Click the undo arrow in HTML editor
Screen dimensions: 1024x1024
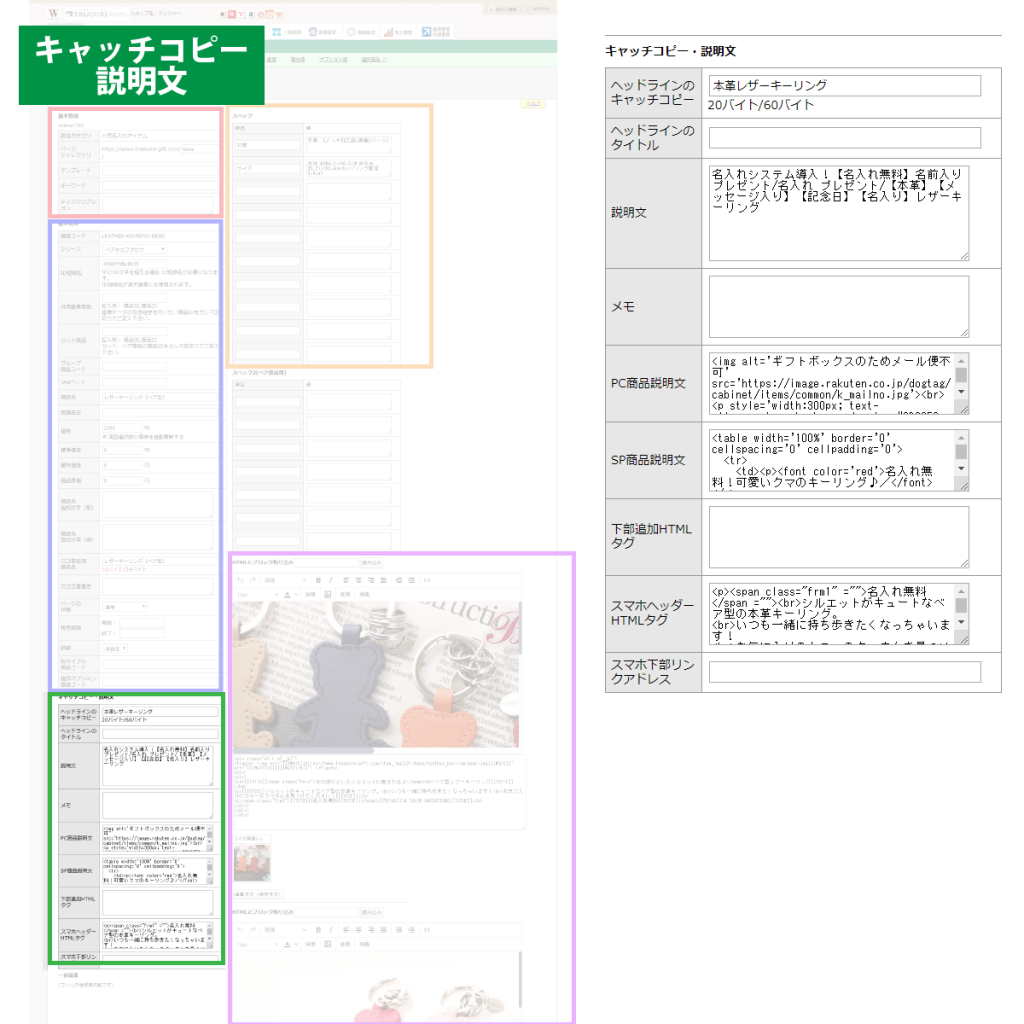(x=239, y=580)
